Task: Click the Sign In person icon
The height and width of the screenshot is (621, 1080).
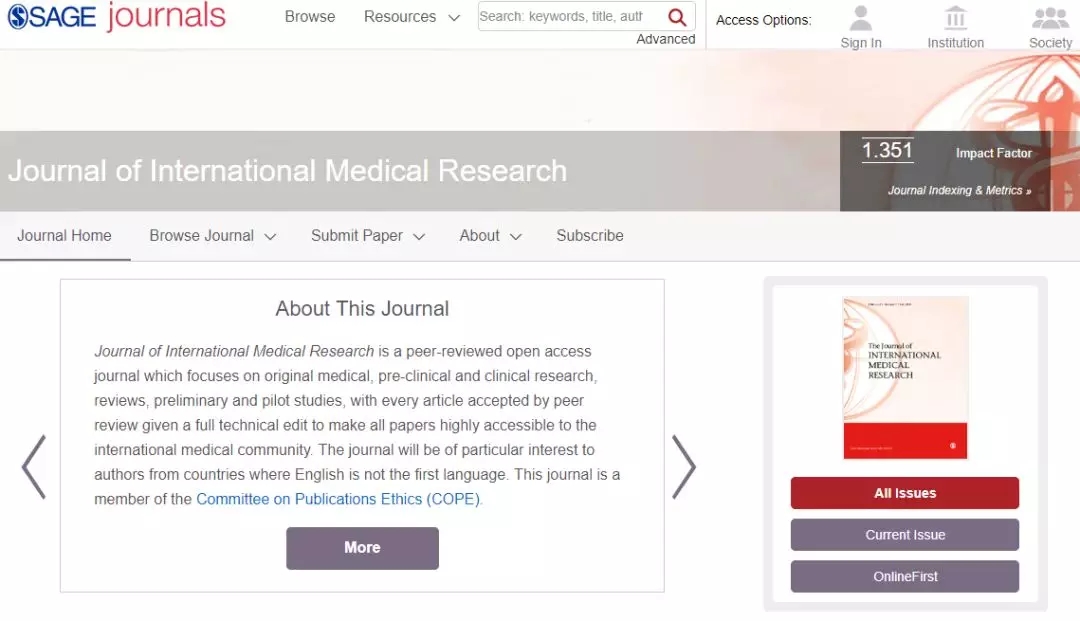Action: [860, 19]
